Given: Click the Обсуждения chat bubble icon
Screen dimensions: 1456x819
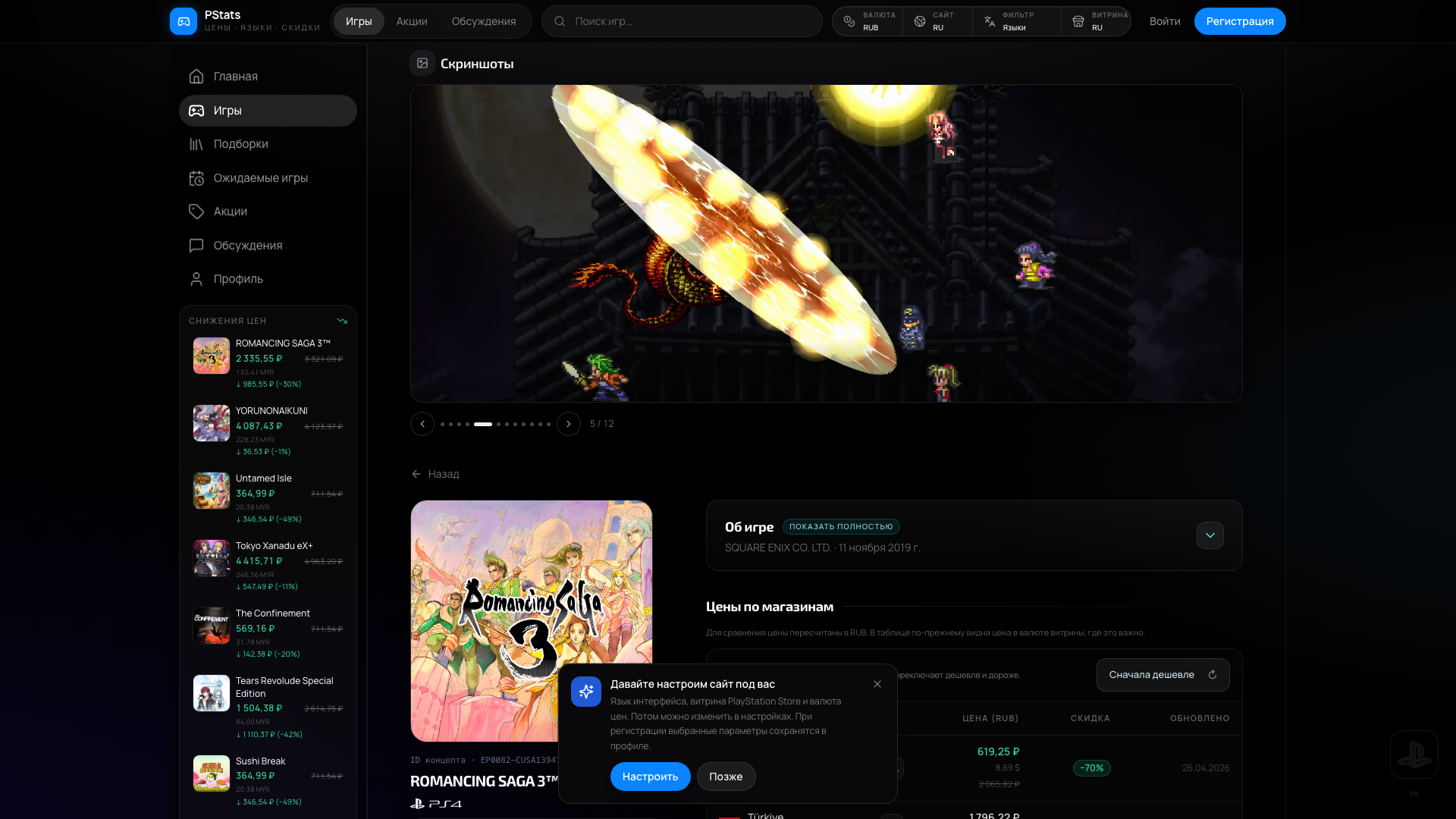Looking at the screenshot, I should click(196, 246).
